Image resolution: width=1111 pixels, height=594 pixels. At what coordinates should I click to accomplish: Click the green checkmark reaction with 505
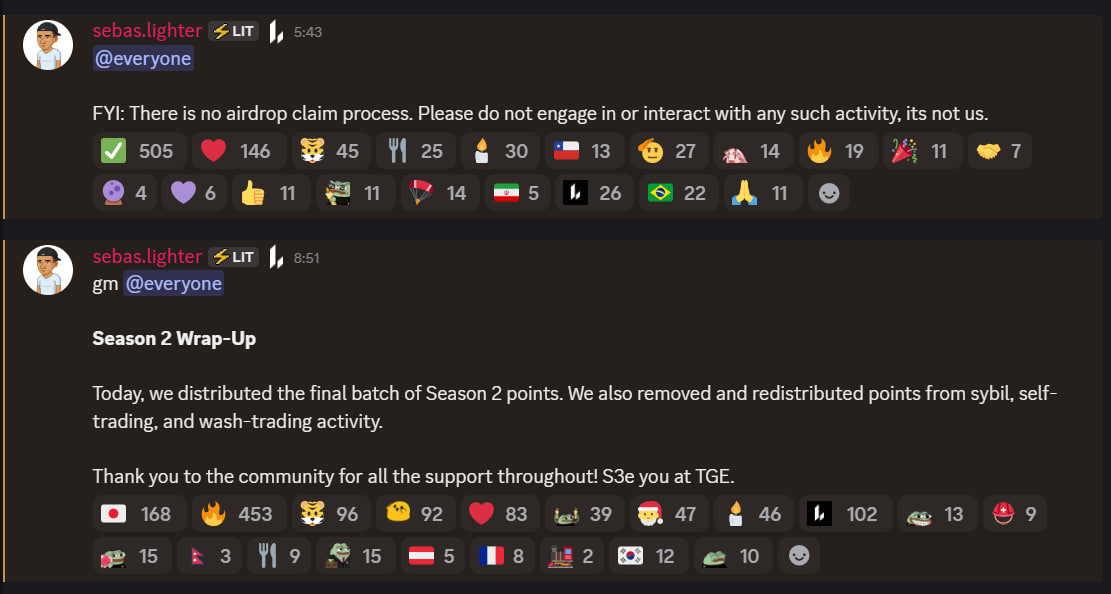coord(138,151)
